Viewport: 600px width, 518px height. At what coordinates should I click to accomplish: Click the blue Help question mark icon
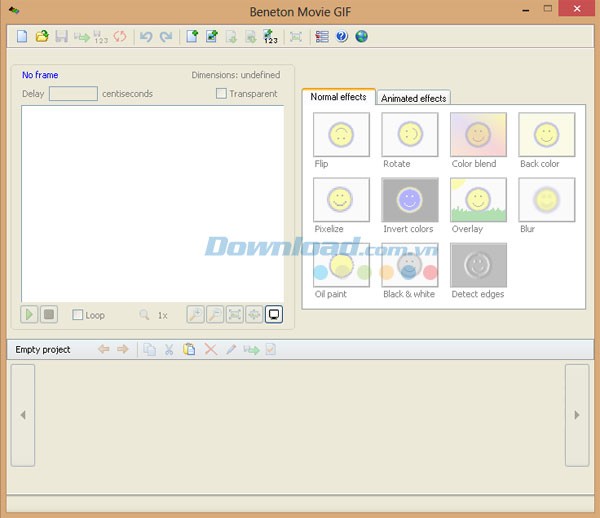click(x=342, y=37)
